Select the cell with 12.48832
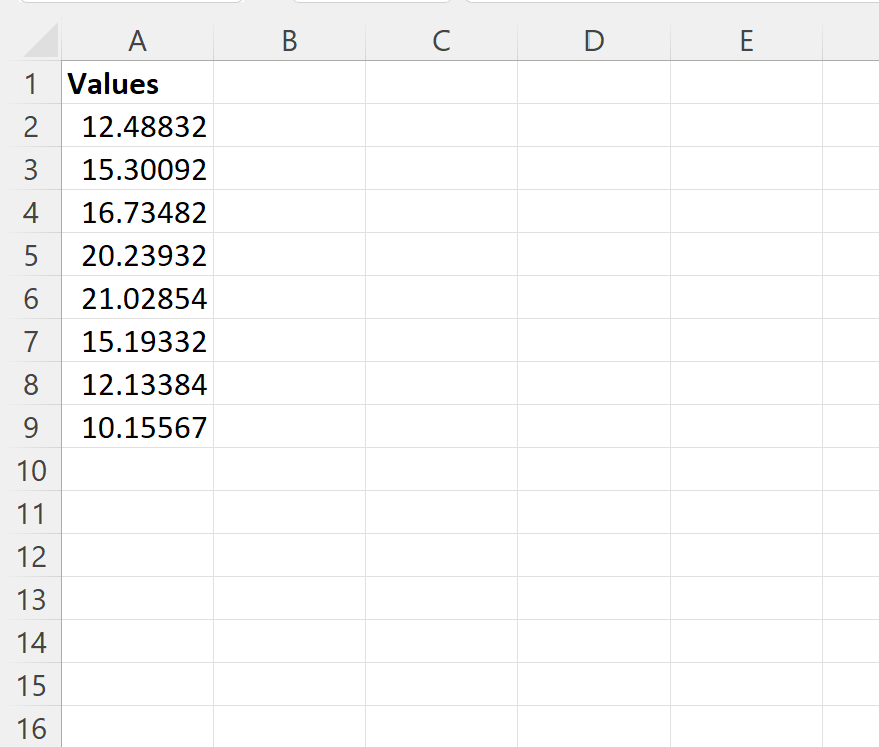Image resolution: width=879 pixels, height=747 pixels. click(137, 127)
